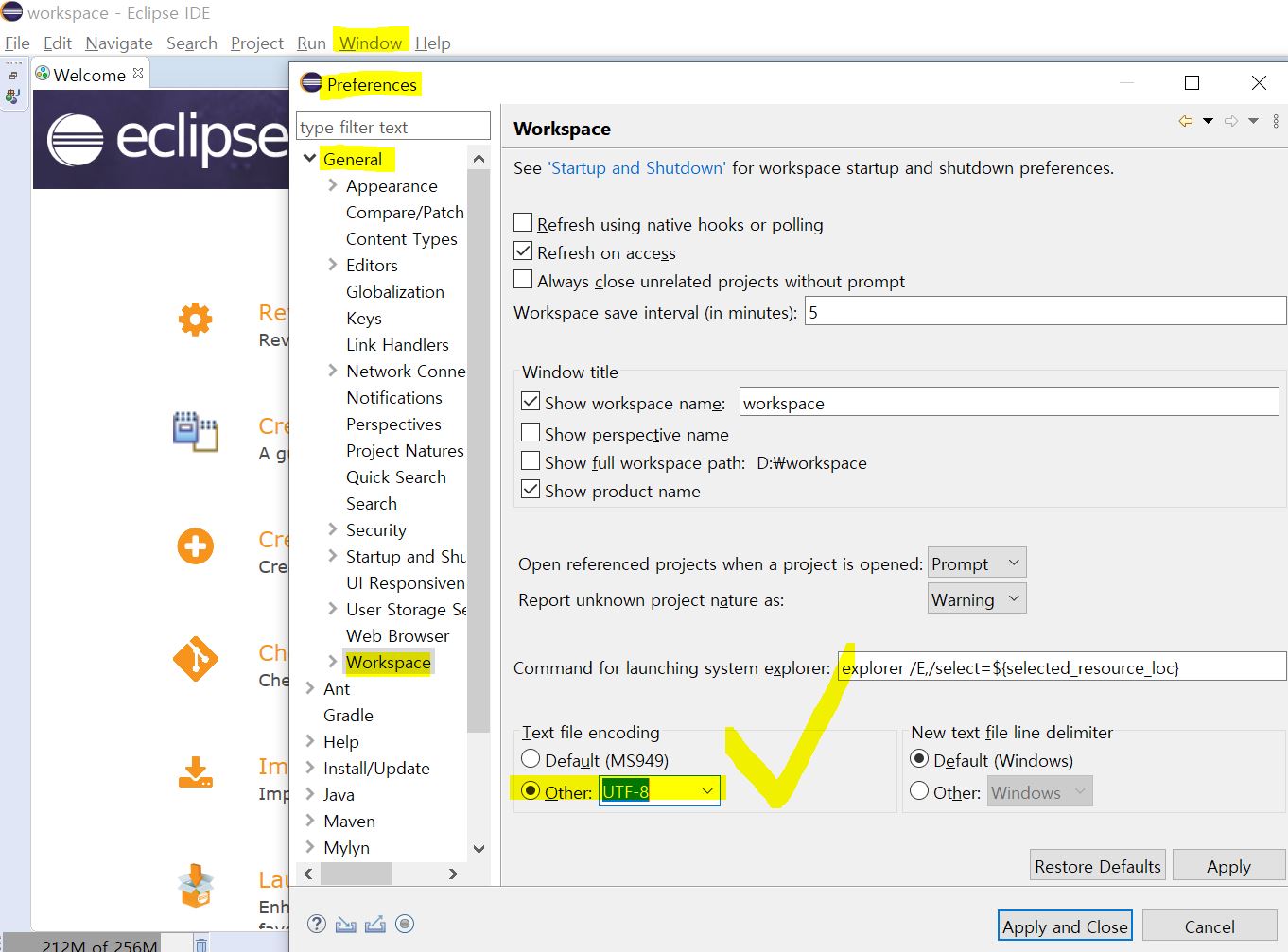Click the system explorer command field
This screenshot has width=1288, height=952.
[1062, 667]
